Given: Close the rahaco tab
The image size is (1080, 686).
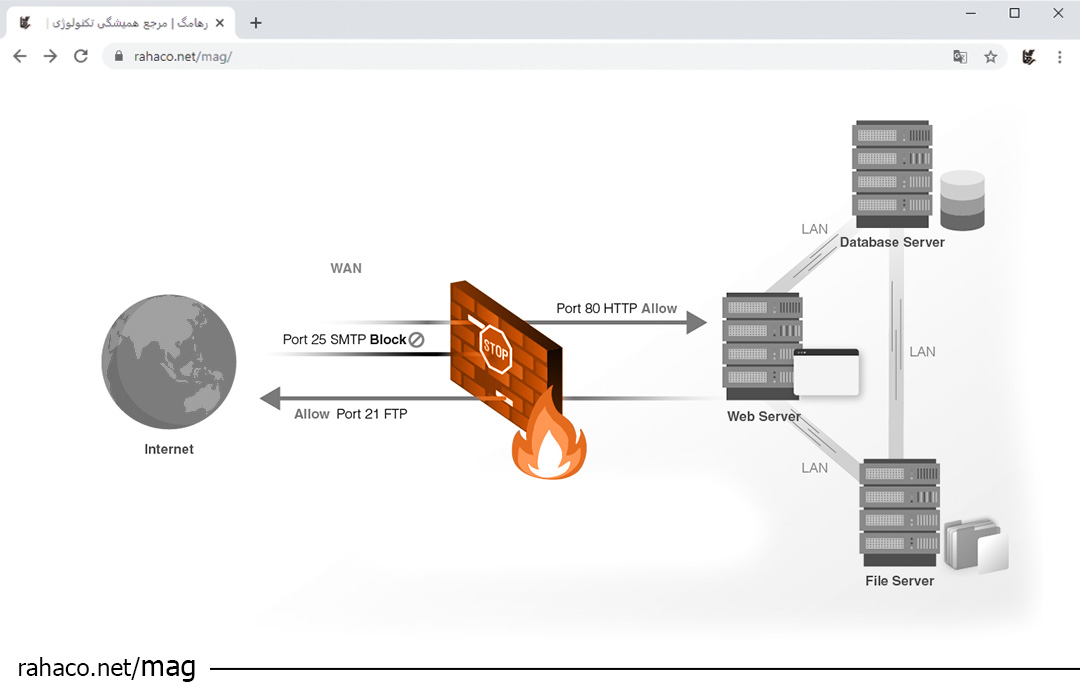Looking at the screenshot, I should pos(220,23).
